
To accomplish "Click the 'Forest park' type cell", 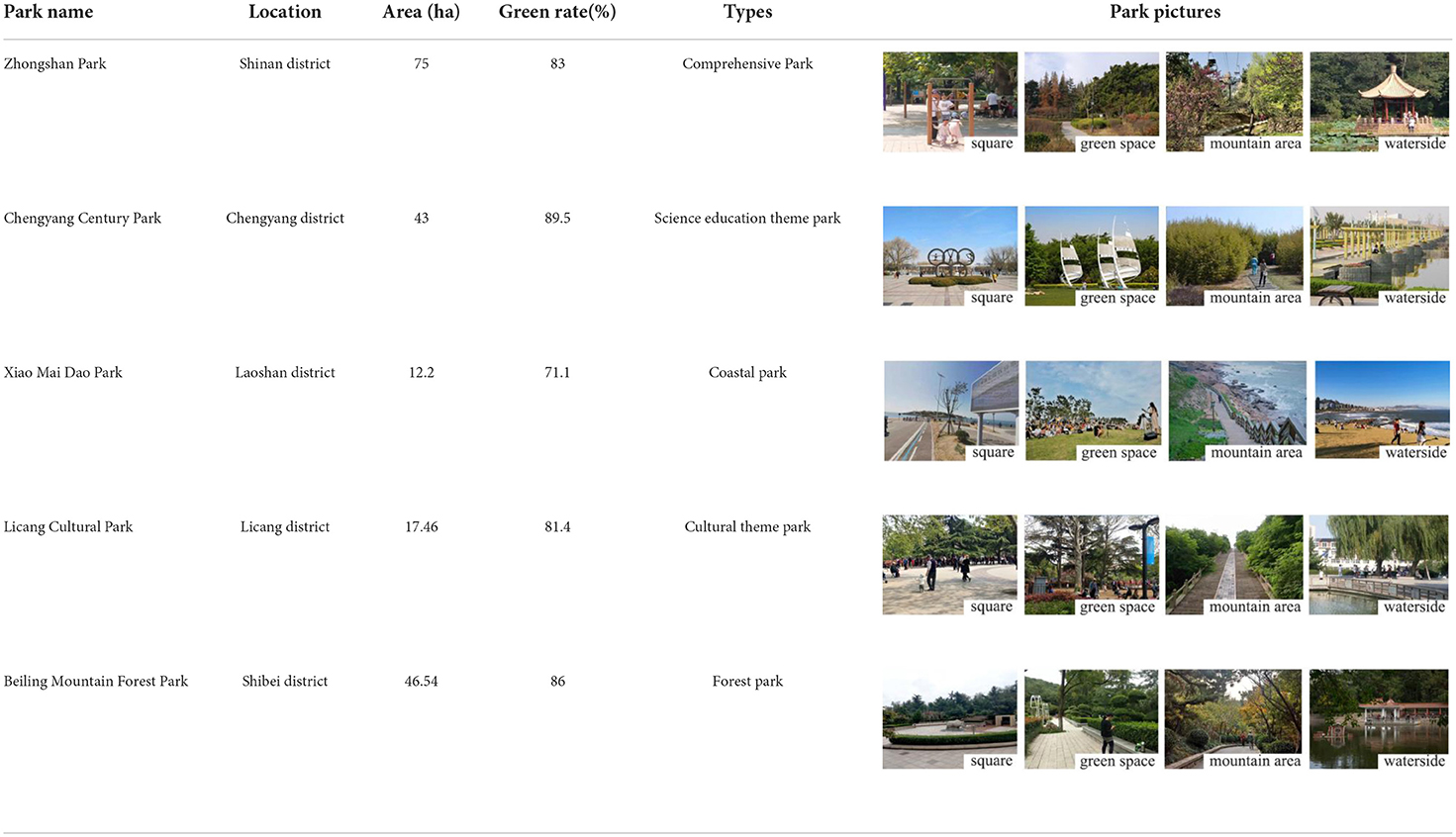I will point(747,681).
